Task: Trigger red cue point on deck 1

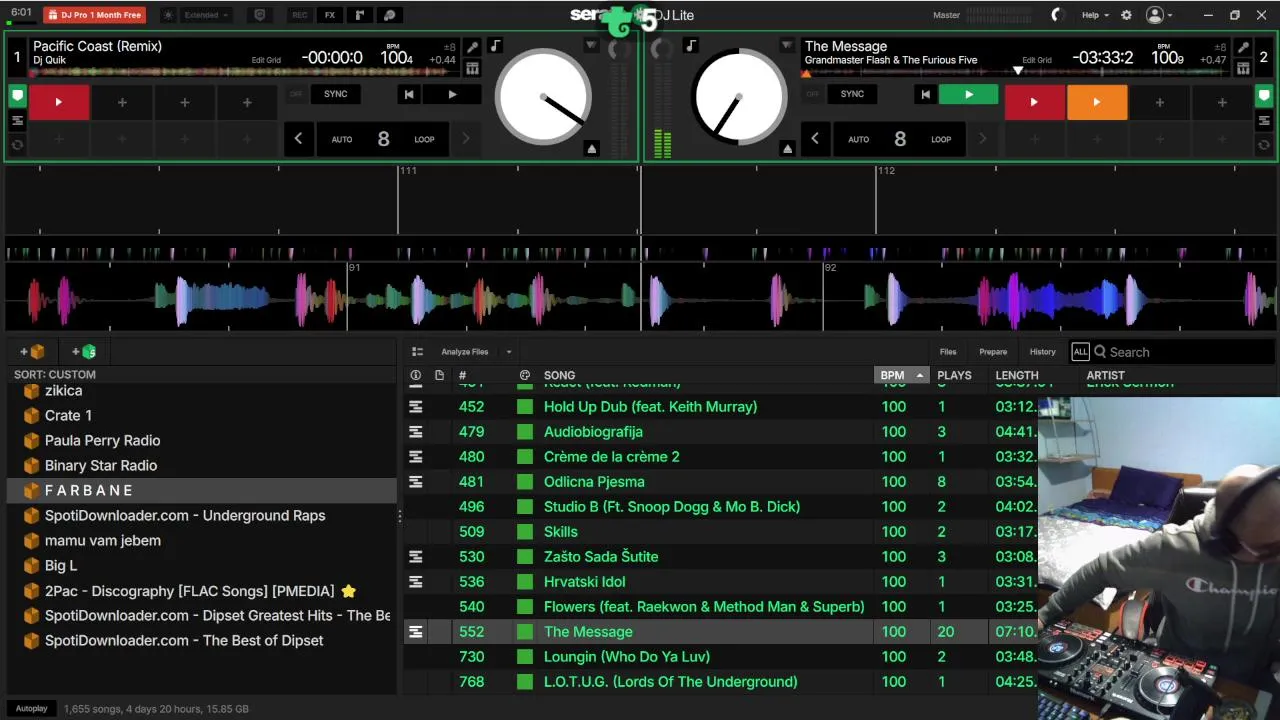Action: (59, 102)
